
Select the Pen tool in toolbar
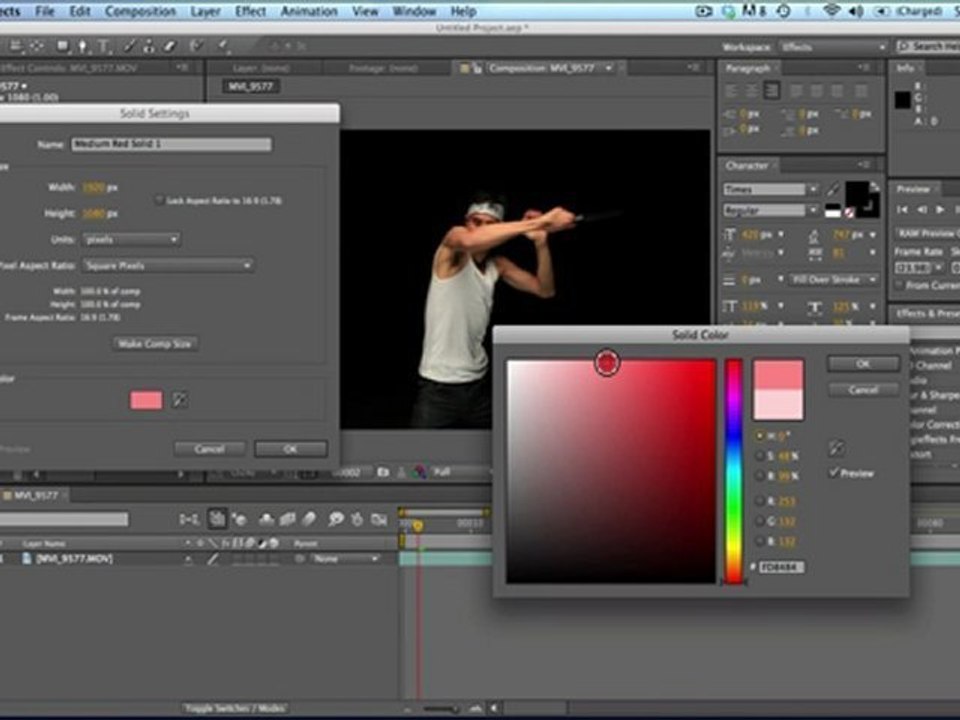[x=83, y=46]
